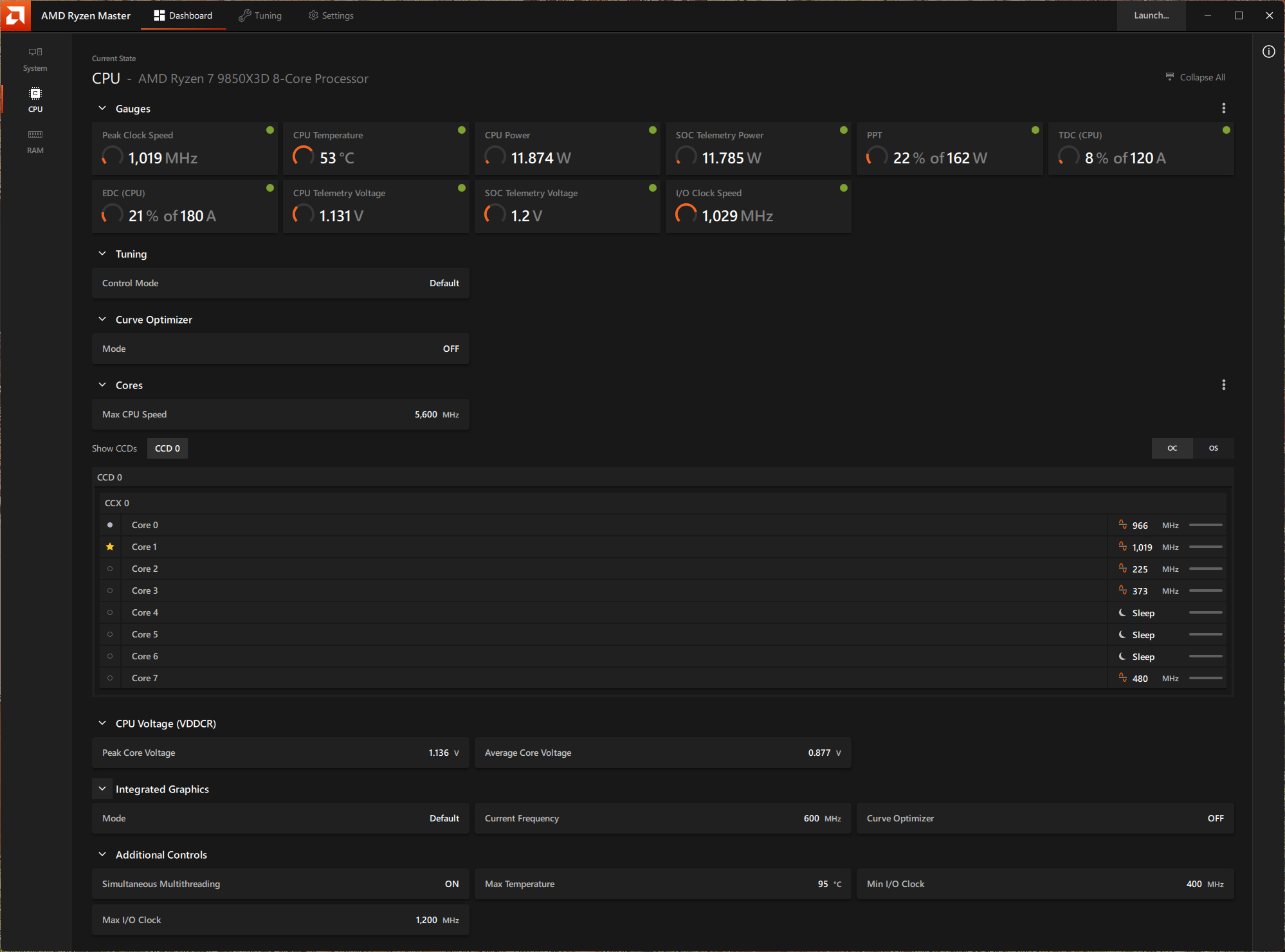This screenshot has width=1285, height=952.
Task: Click Core 0 frequency graph line
Action: click(1205, 525)
